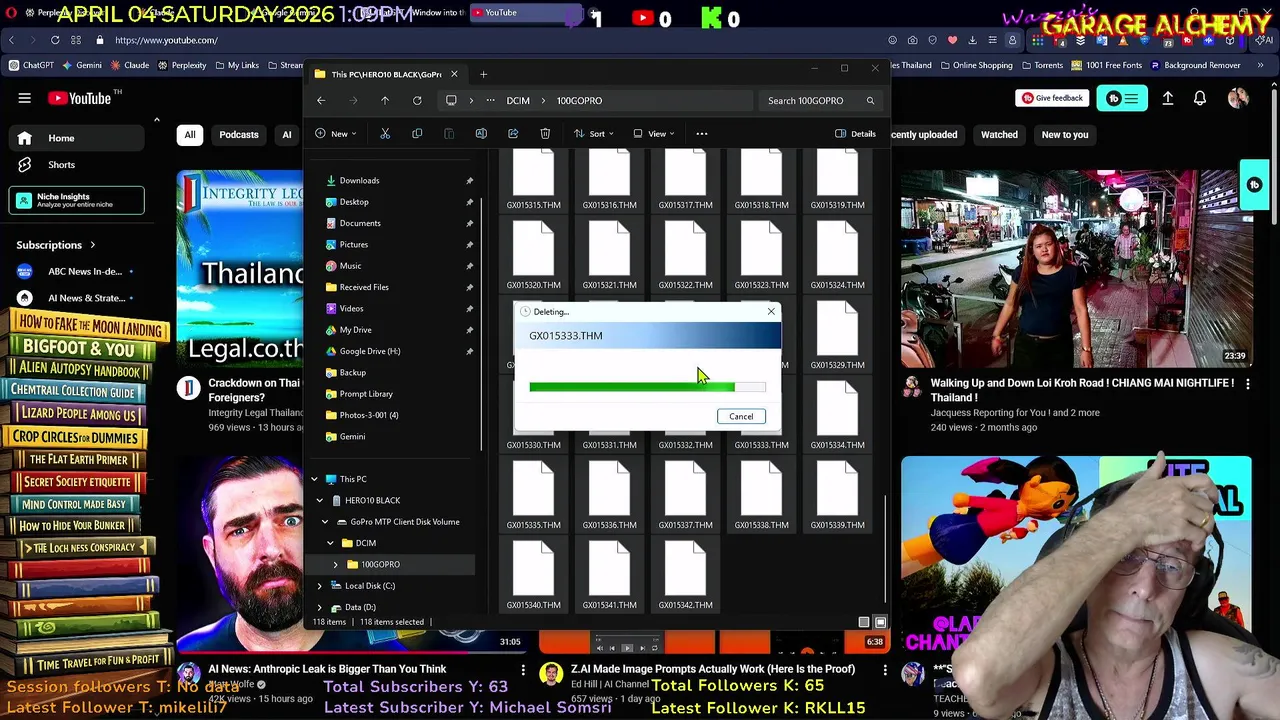Open the See more ellipsis in Explorer toolbar
The image size is (1280, 720).
point(702,134)
